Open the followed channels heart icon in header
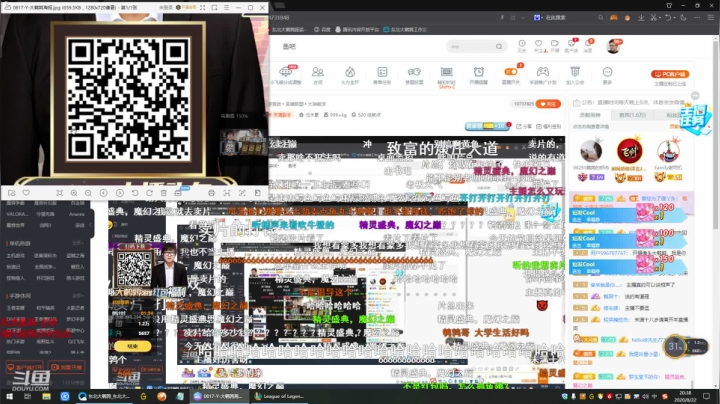This screenshot has height=404, width=720. (538, 45)
